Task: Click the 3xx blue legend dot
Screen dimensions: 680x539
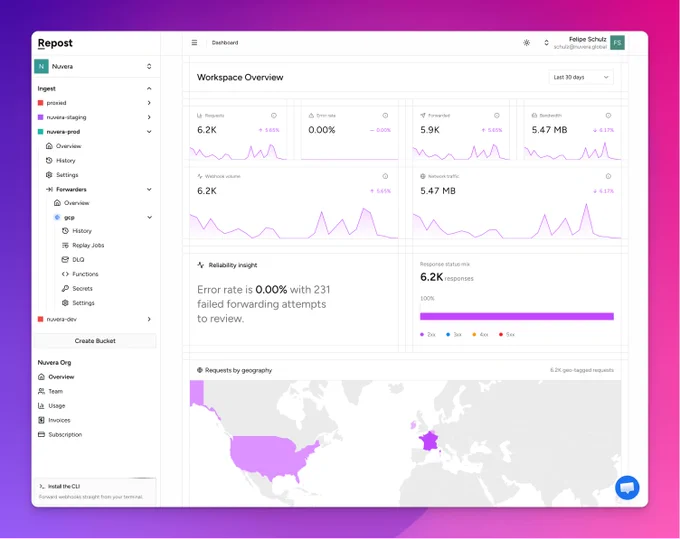Action: pyautogui.click(x=448, y=334)
